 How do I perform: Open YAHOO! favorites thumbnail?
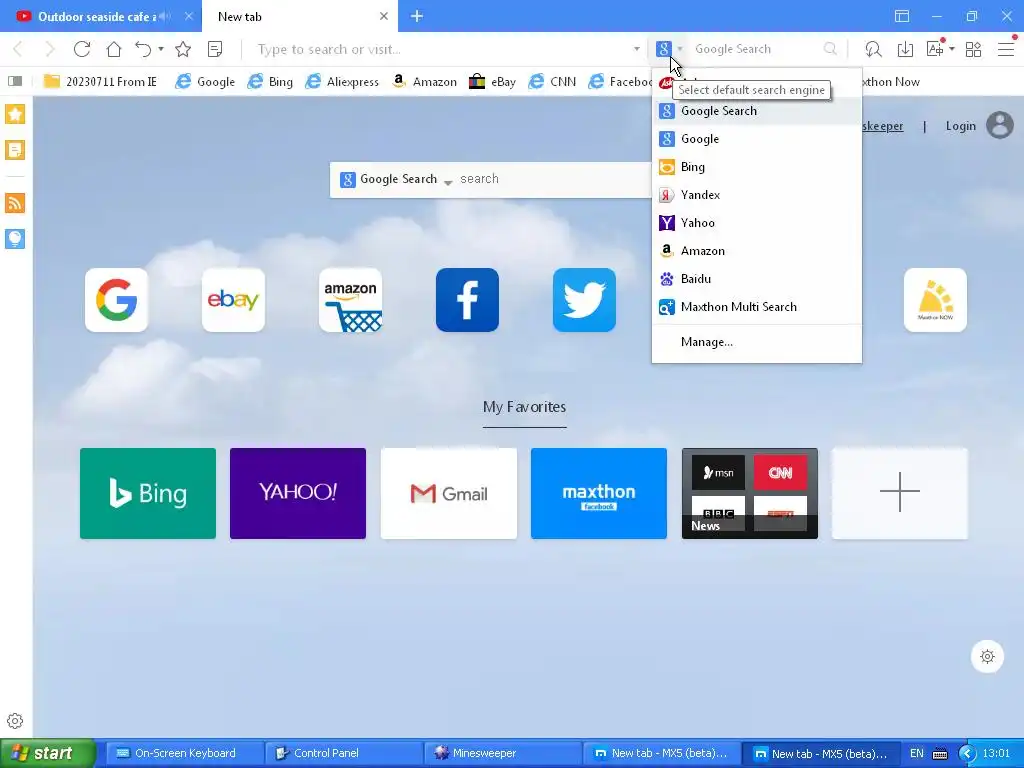coord(298,493)
